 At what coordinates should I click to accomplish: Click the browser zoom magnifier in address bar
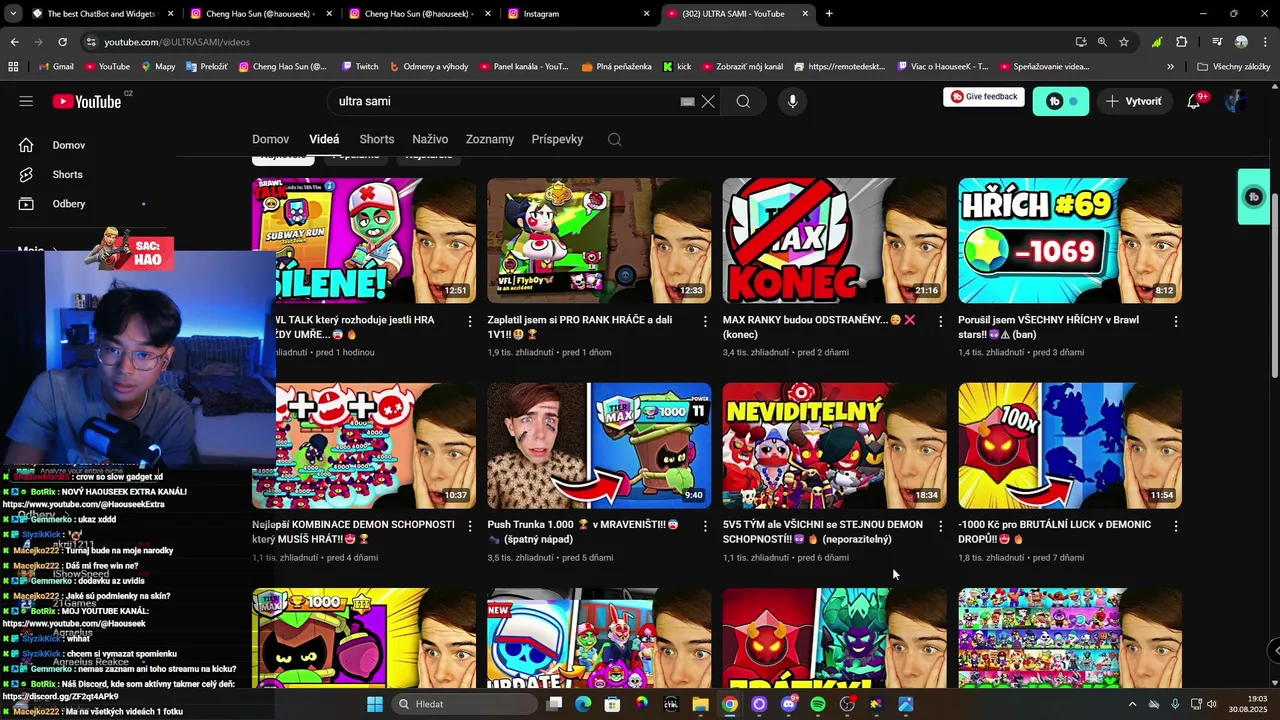point(1102,42)
